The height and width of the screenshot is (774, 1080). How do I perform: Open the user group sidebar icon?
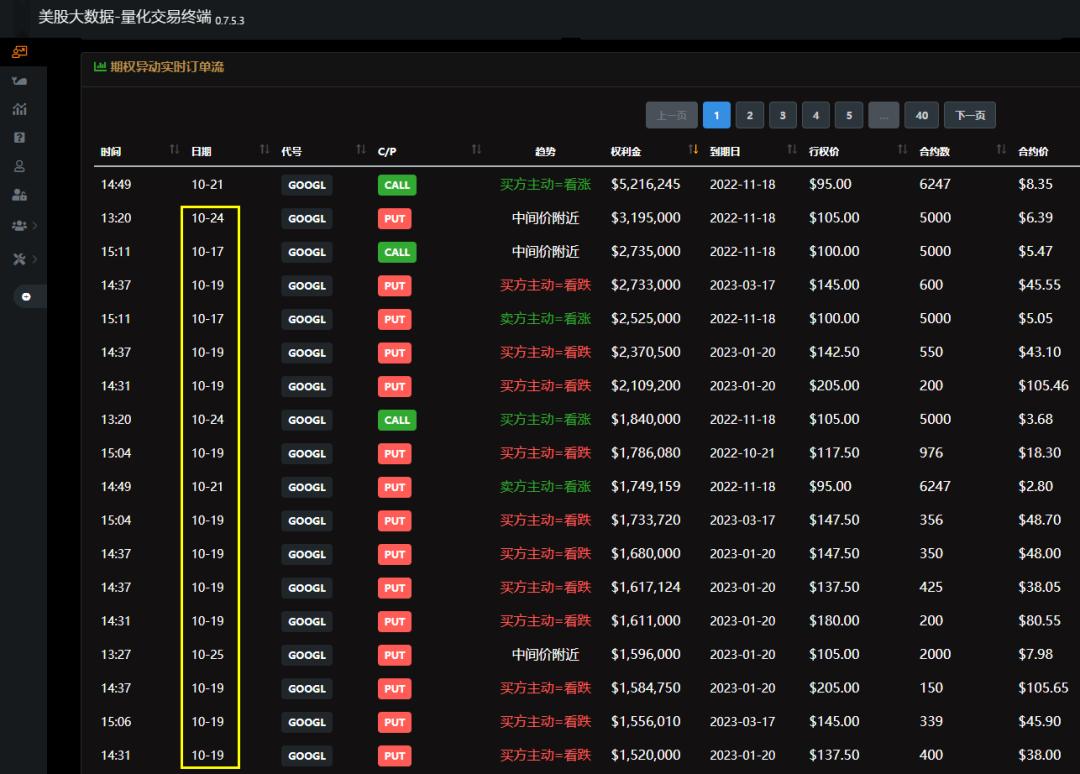(x=19, y=225)
